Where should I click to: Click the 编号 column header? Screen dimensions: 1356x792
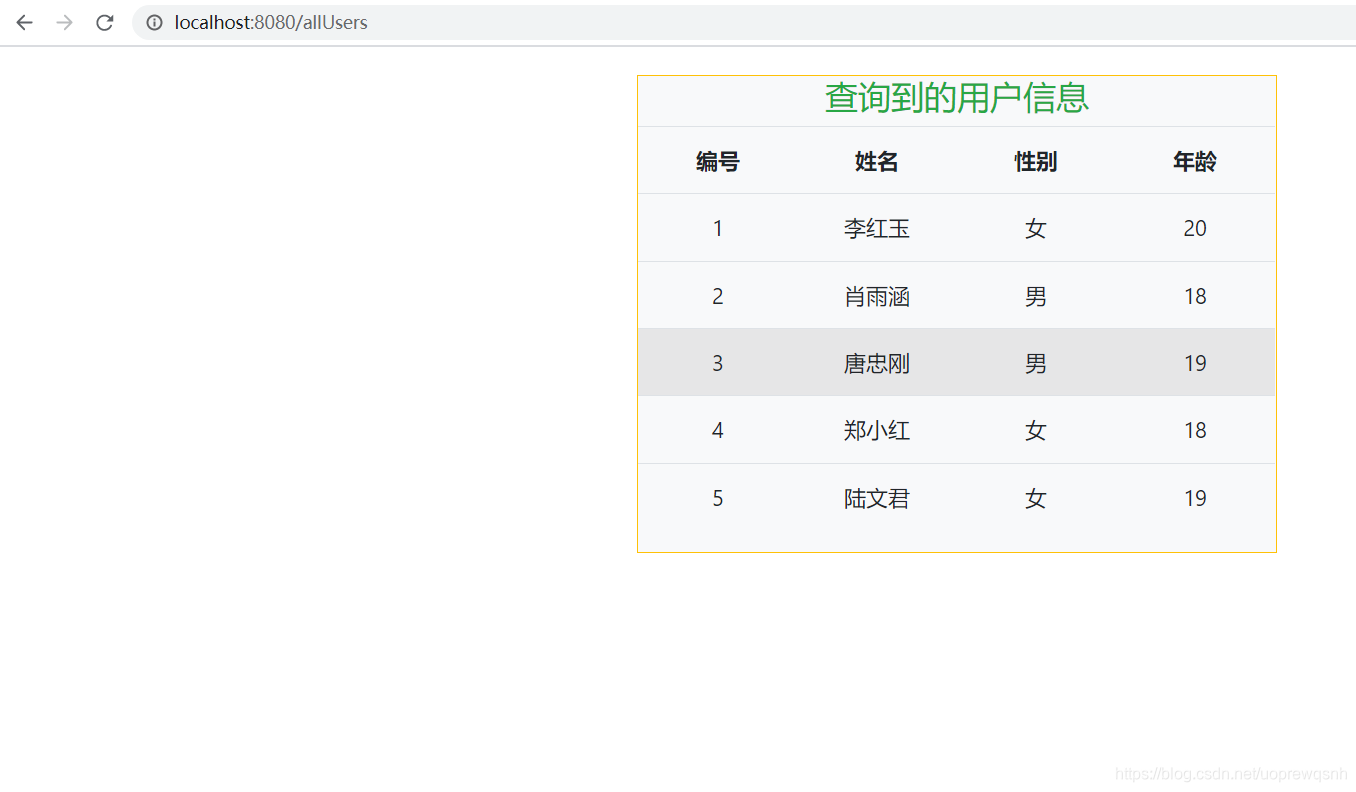coord(718,161)
